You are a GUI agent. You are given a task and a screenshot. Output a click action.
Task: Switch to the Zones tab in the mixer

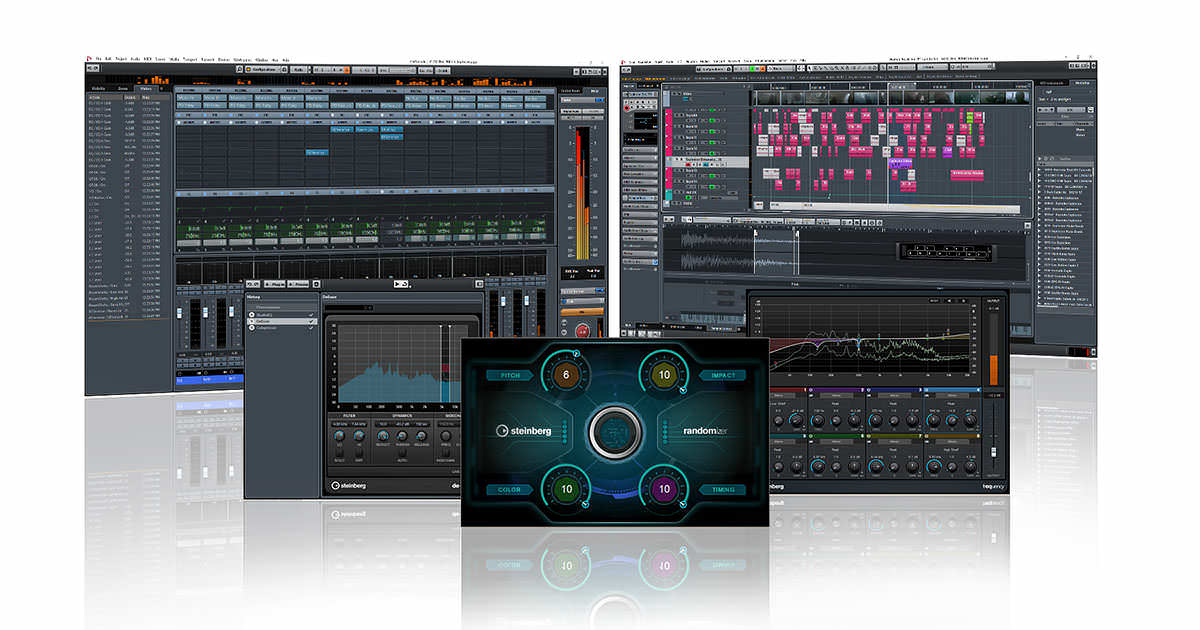pos(124,88)
